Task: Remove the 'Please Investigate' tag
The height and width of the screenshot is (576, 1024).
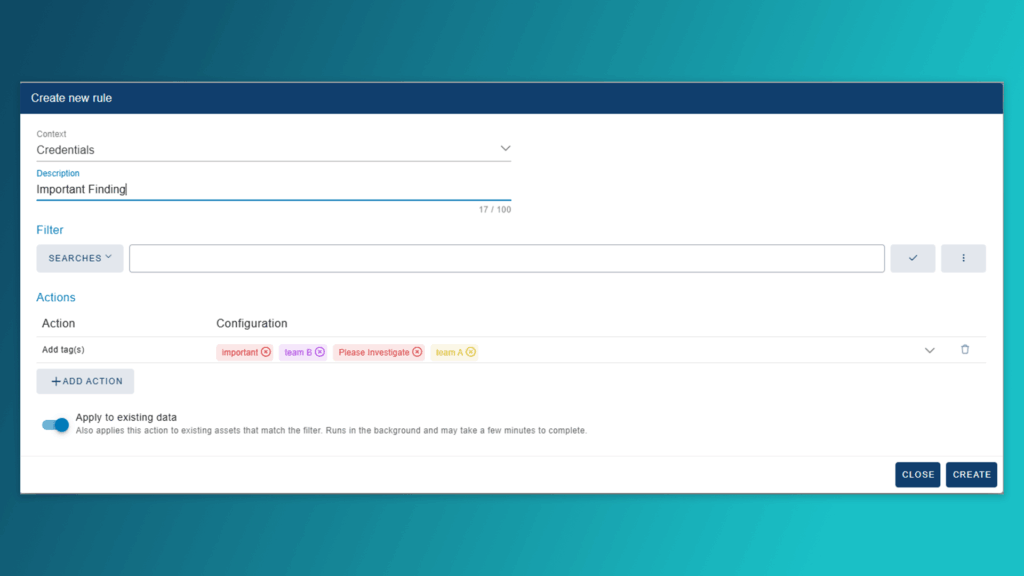Action: pos(417,352)
